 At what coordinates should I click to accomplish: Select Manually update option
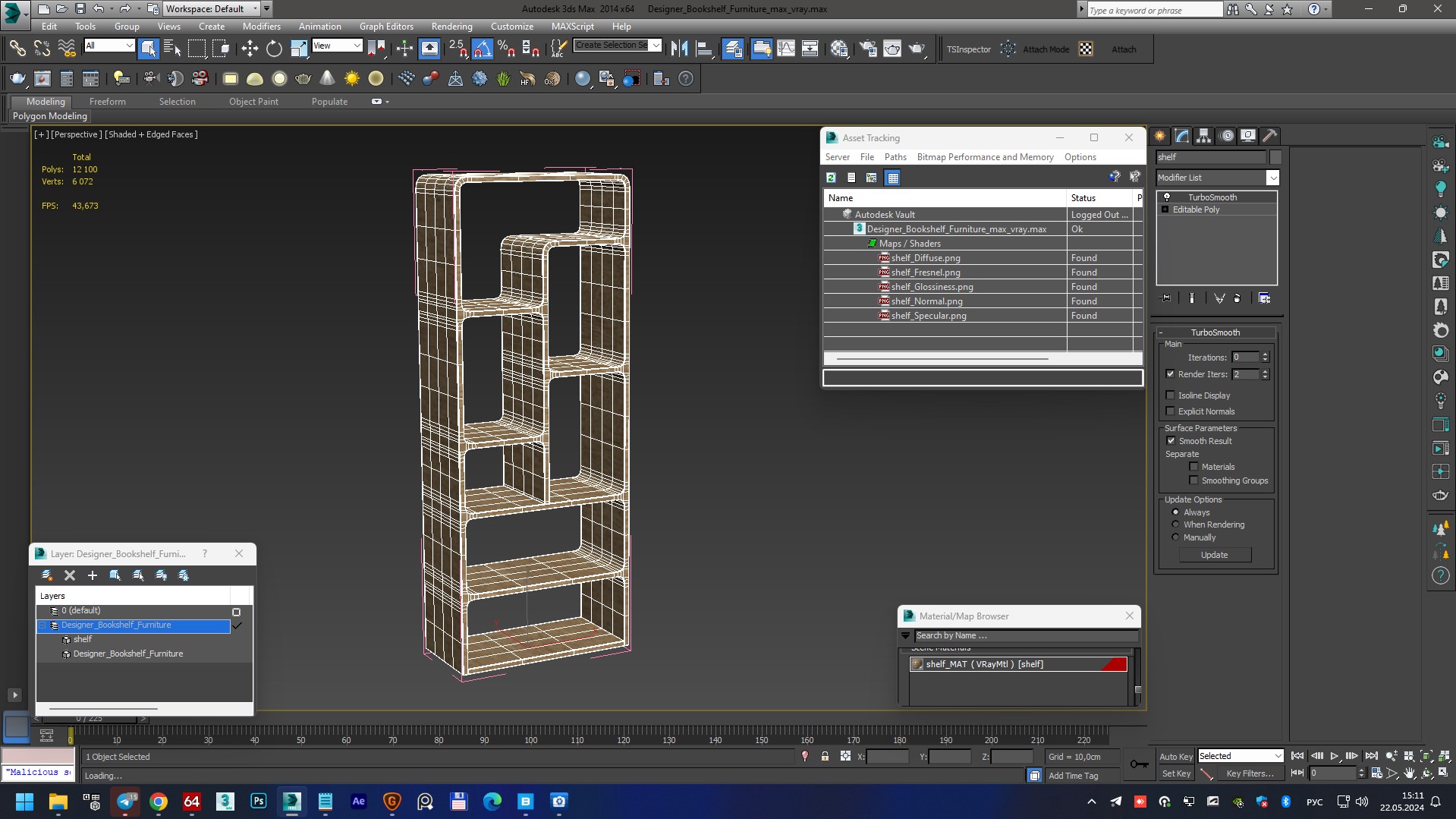point(1176,537)
